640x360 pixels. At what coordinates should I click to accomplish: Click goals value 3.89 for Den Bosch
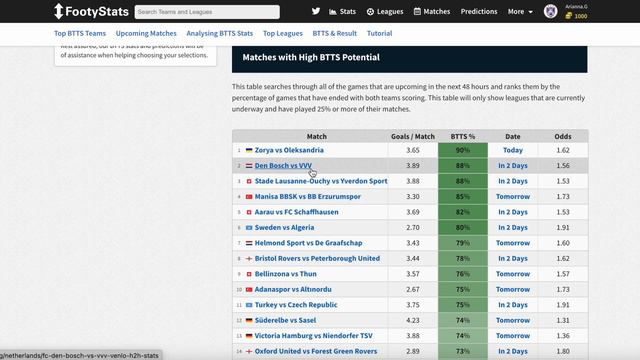(x=413, y=166)
